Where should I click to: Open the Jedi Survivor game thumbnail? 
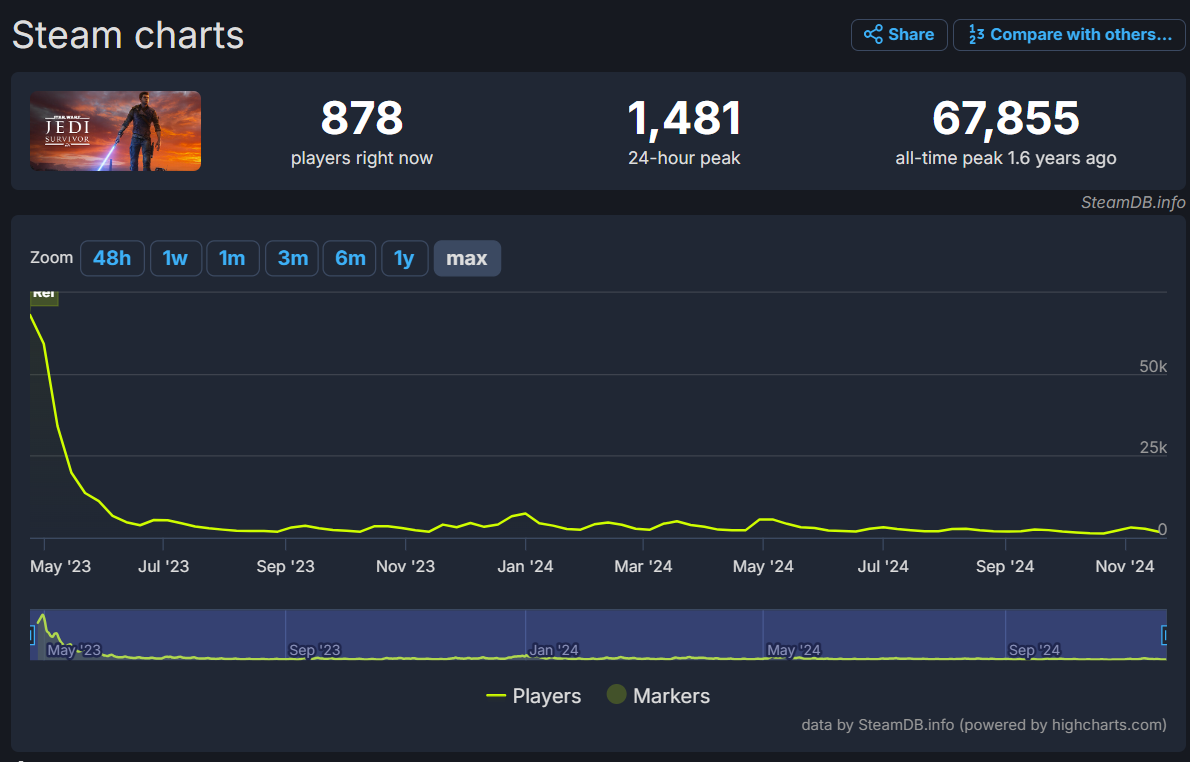115,131
